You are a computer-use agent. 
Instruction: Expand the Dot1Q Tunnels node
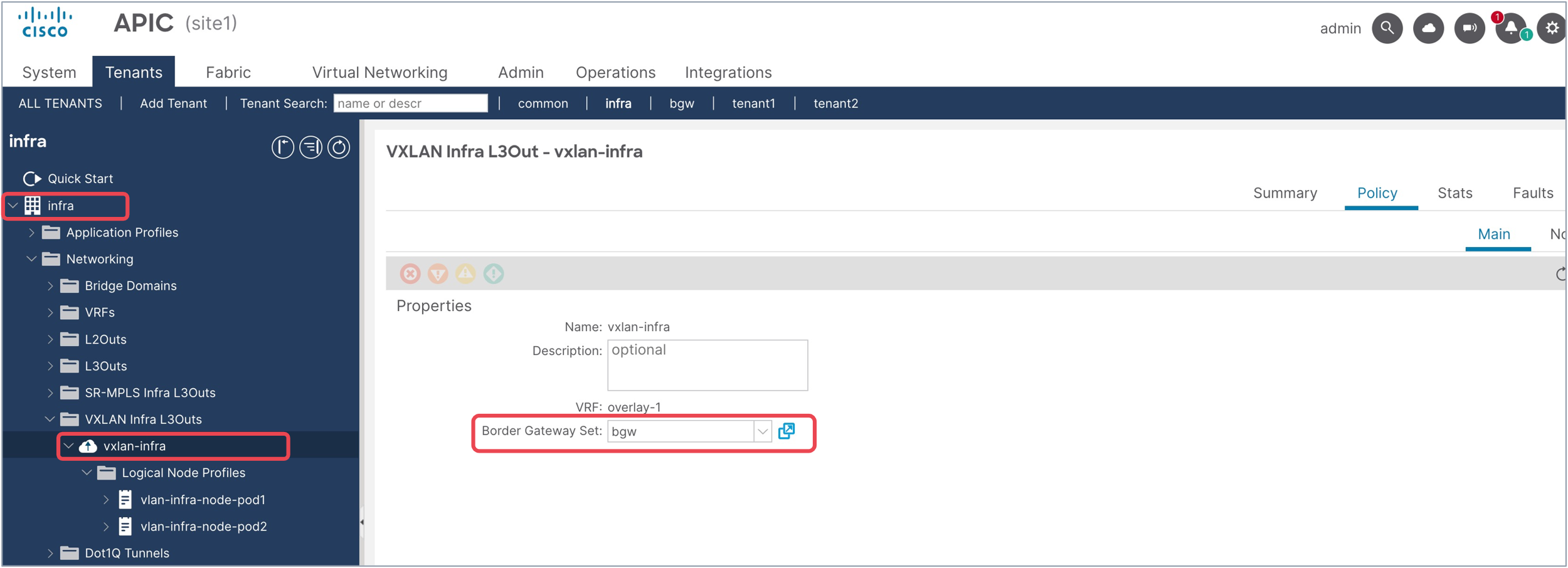pos(50,553)
